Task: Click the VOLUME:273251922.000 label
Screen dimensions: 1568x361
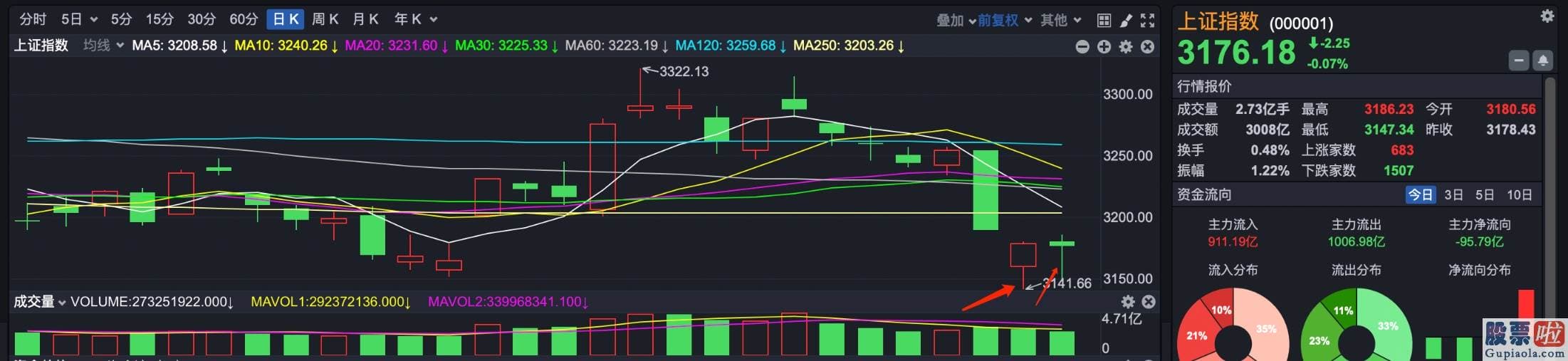Action: point(152,302)
